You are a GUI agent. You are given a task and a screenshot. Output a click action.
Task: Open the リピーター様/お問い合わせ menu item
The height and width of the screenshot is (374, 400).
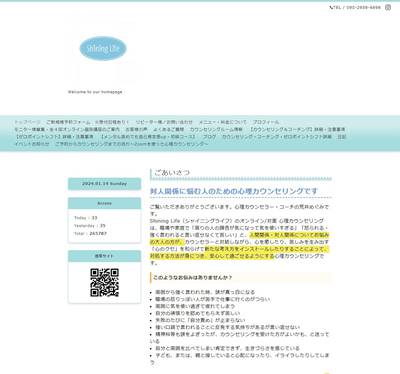pyautogui.click(x=164, y=122)
